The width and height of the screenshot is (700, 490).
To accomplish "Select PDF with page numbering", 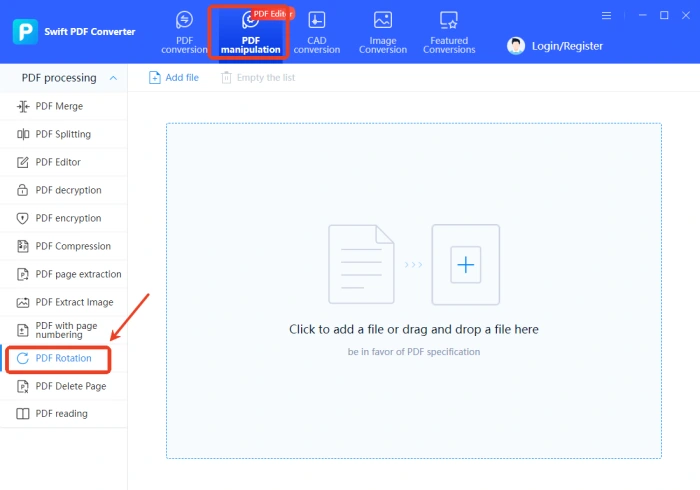I will tap(64, 330).
